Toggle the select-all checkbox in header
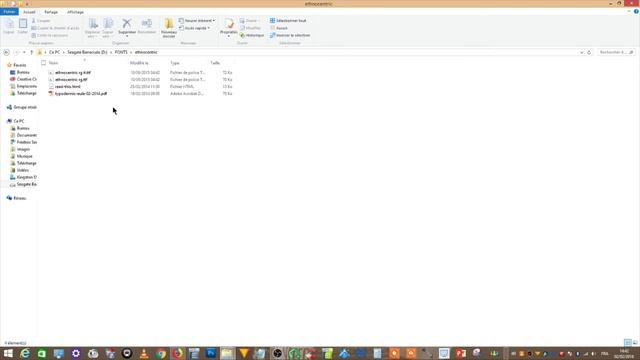This screenshot has width=640, height=360. click(x=43, y=63)
